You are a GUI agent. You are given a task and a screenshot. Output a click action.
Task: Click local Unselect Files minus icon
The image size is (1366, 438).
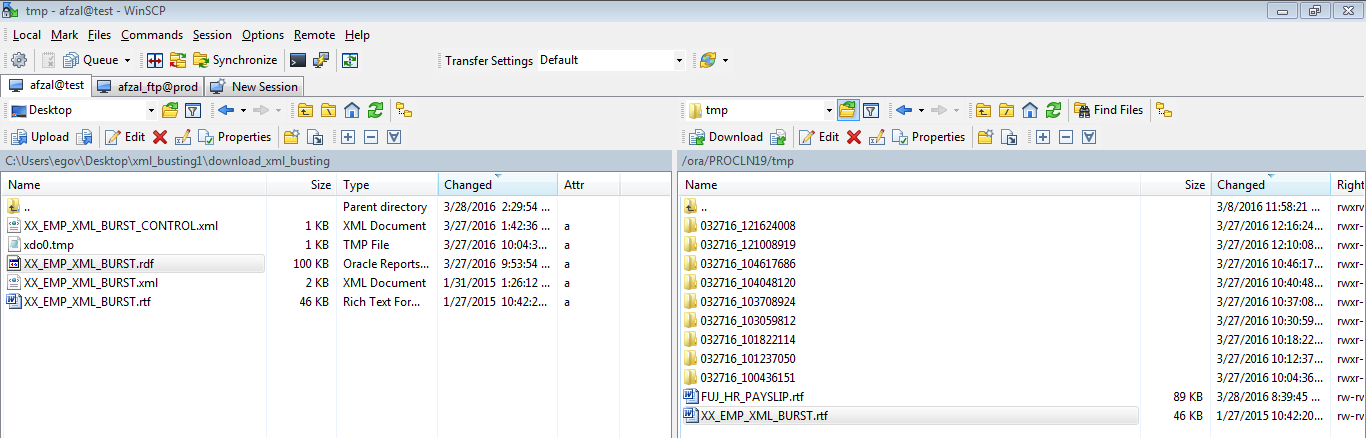pyautogui.click(x=370, y=137)
